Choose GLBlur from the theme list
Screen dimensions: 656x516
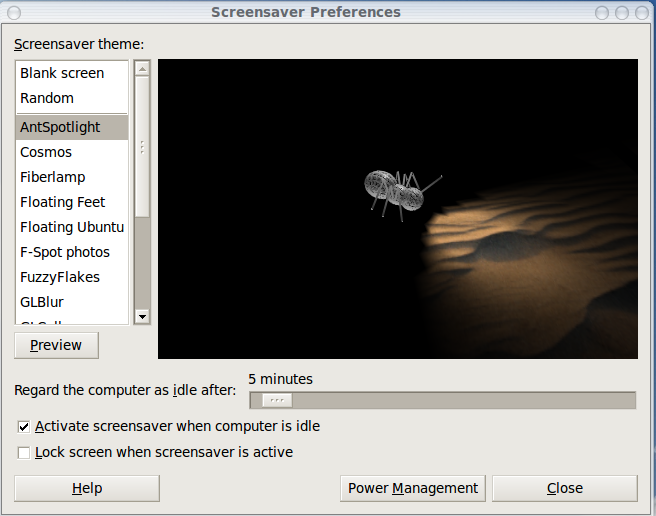coord(72,302)
